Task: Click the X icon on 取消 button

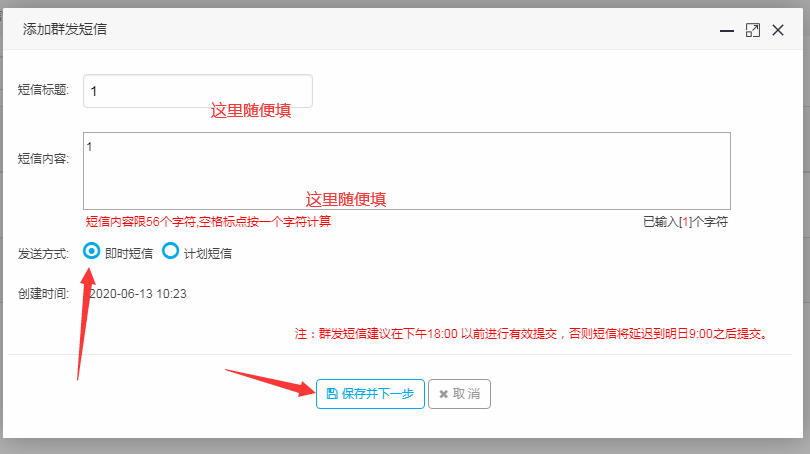Action: coord(443,395)
